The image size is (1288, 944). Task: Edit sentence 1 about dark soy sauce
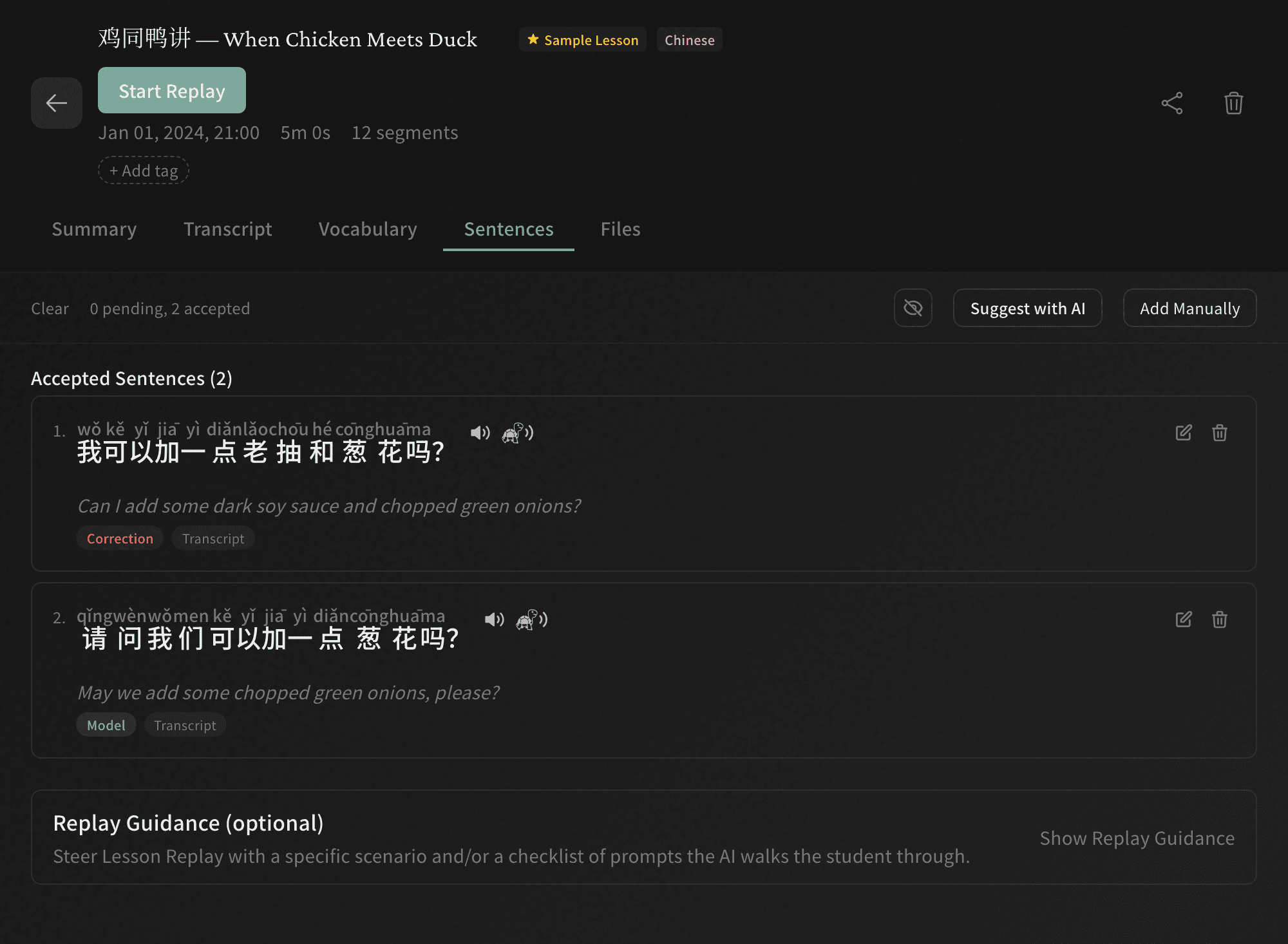[x=1184, y=433]
